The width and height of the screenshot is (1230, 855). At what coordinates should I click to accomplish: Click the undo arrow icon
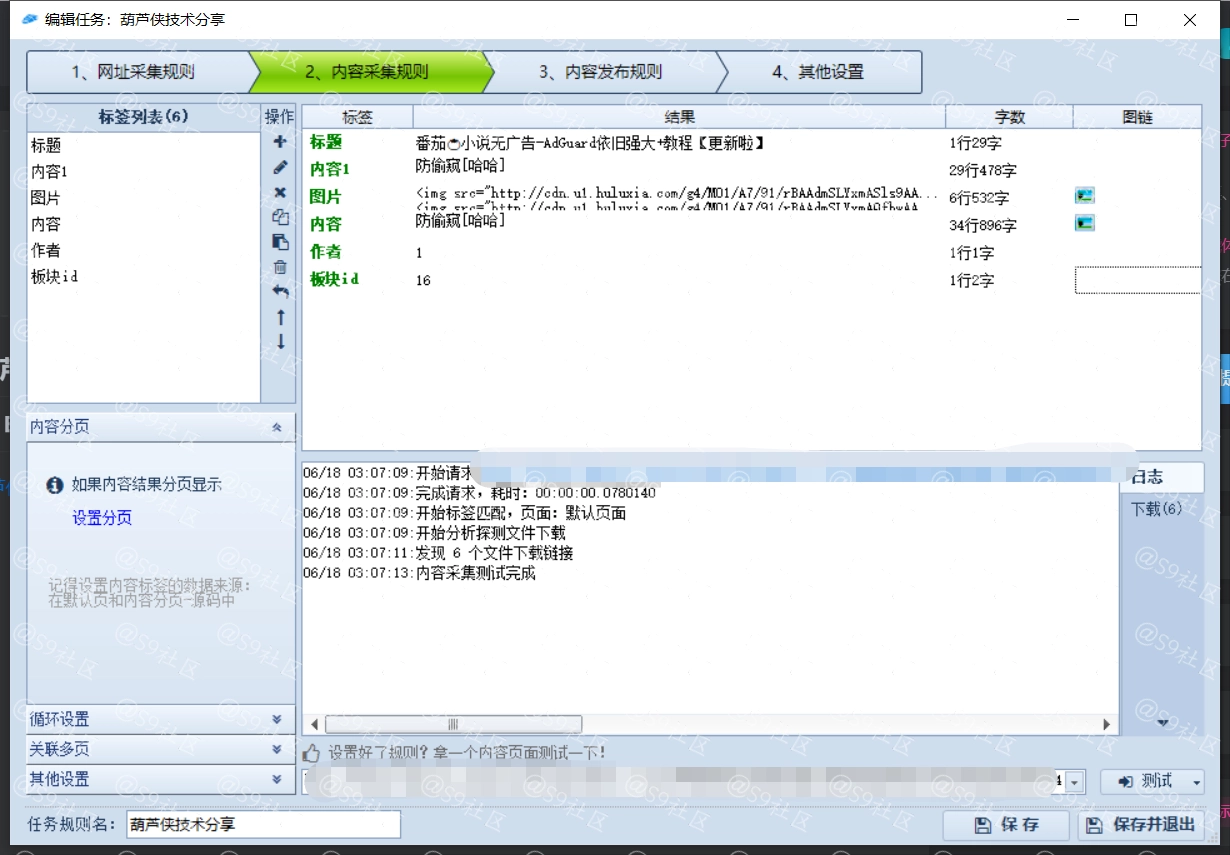click(x=280, y=292)
